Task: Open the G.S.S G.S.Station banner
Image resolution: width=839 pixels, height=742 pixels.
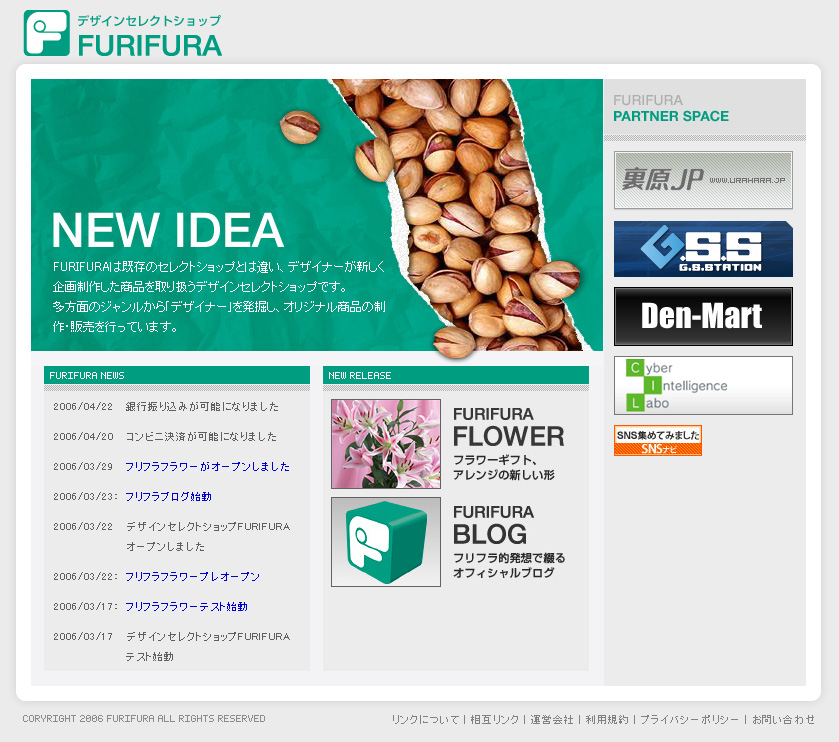Action: click(x=703, y=249)
